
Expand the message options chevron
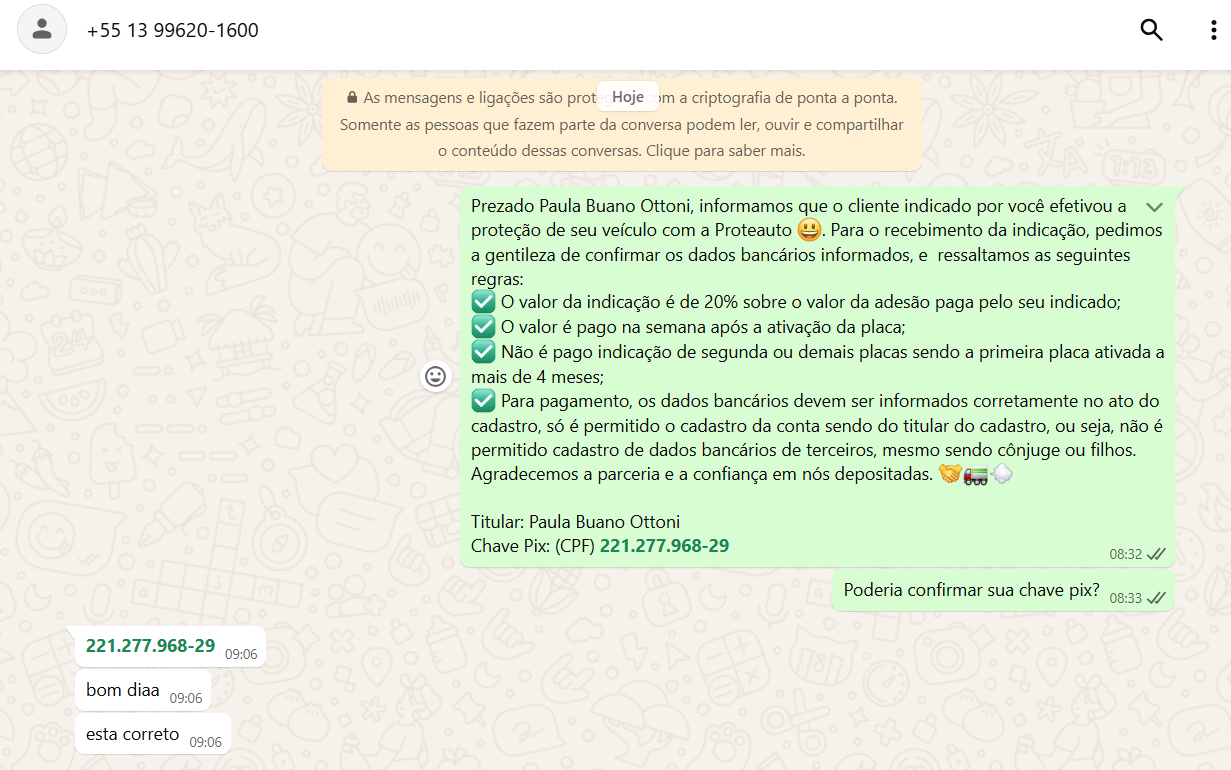1154,207
